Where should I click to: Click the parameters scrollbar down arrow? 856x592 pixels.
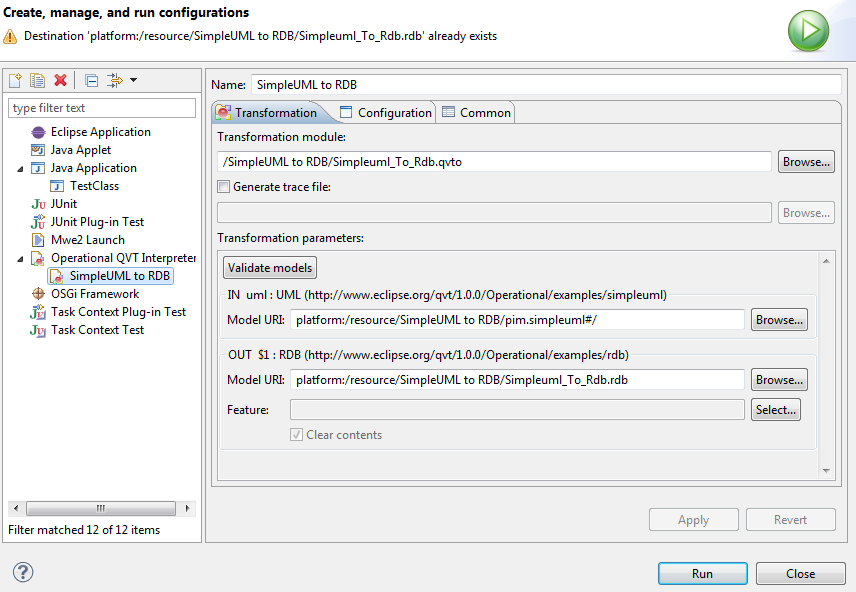tap(826, 471)
